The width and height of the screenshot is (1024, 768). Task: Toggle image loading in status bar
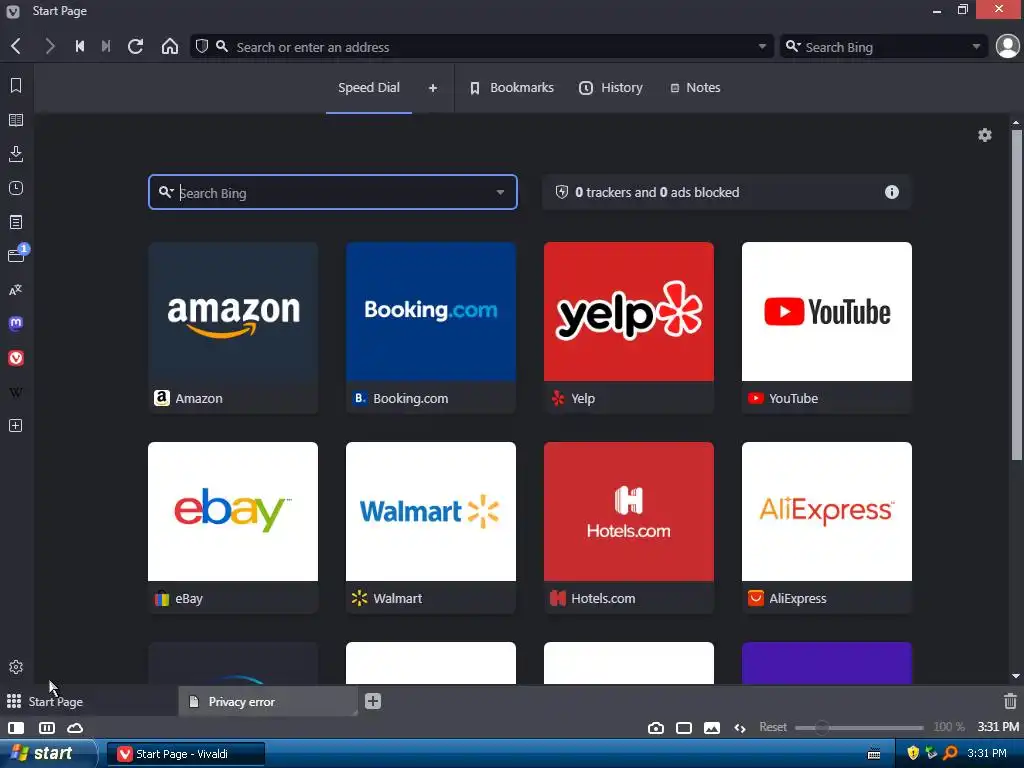tap(712, 728)
